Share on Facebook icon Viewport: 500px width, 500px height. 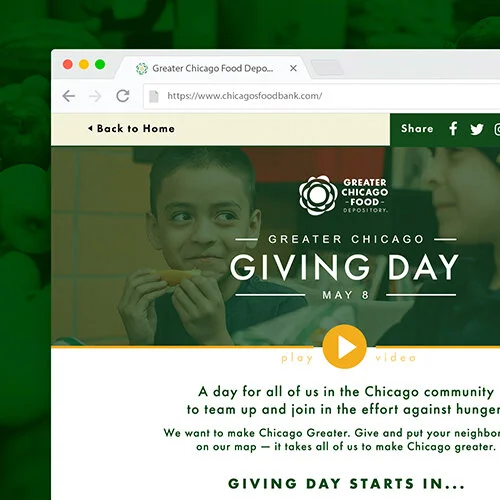pos(453,128)
